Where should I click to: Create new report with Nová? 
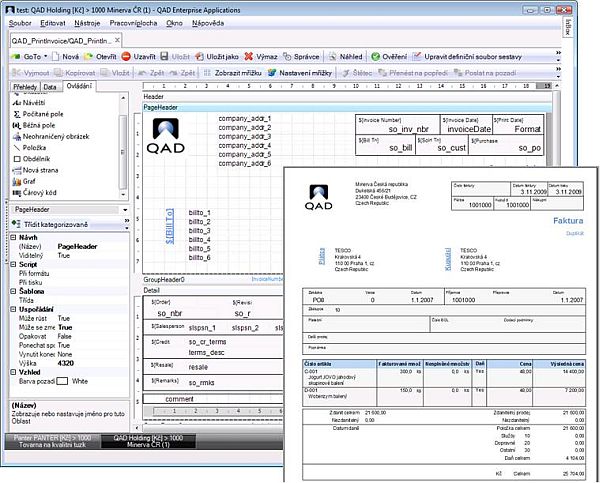click(65, 57)
